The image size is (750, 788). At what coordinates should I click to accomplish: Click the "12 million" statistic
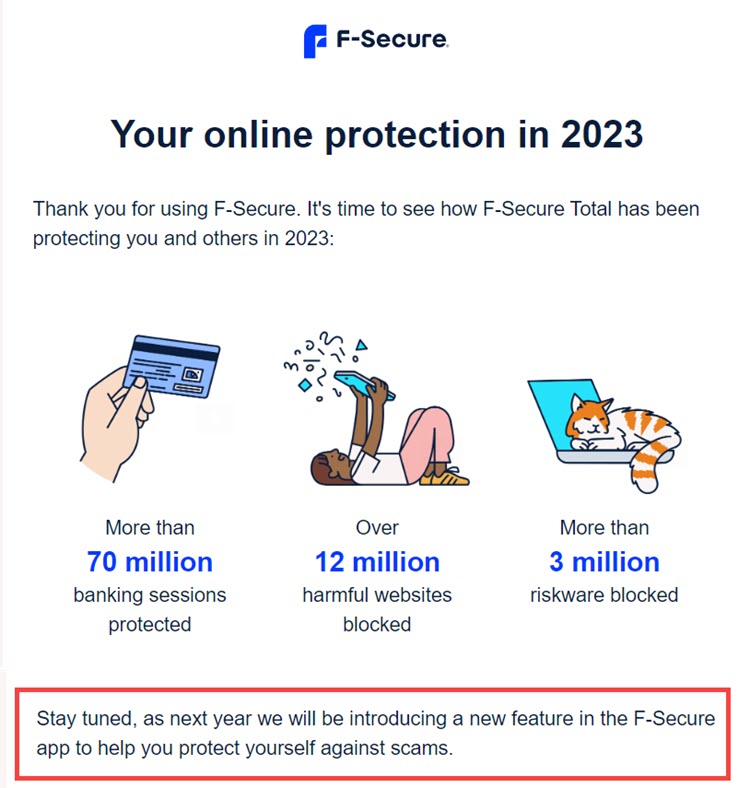coord(377,561)
